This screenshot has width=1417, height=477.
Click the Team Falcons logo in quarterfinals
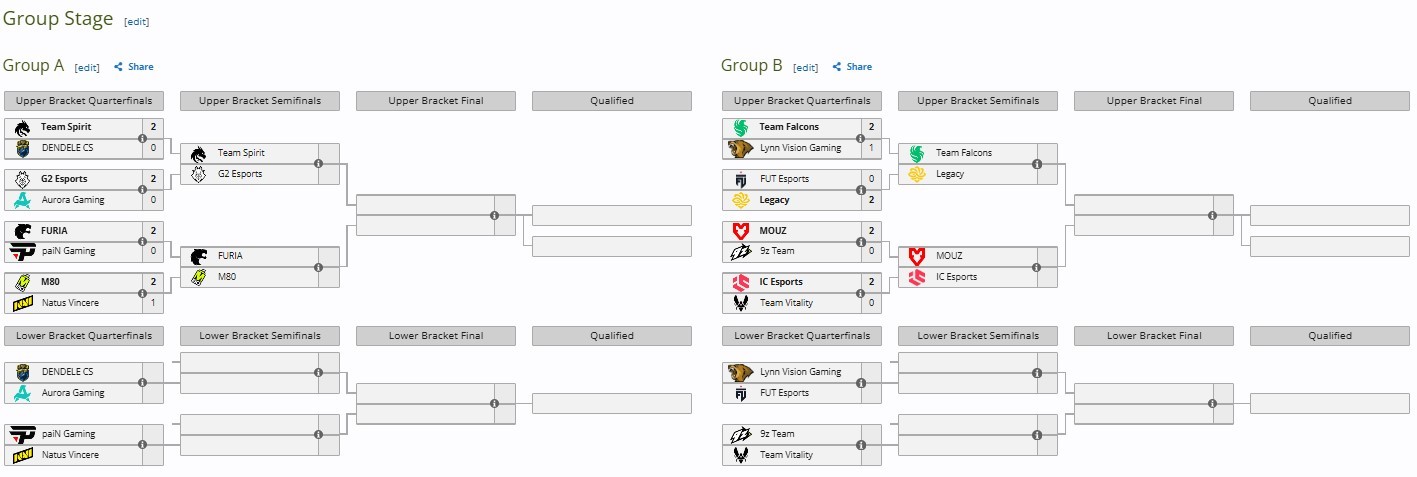point(740,127)
